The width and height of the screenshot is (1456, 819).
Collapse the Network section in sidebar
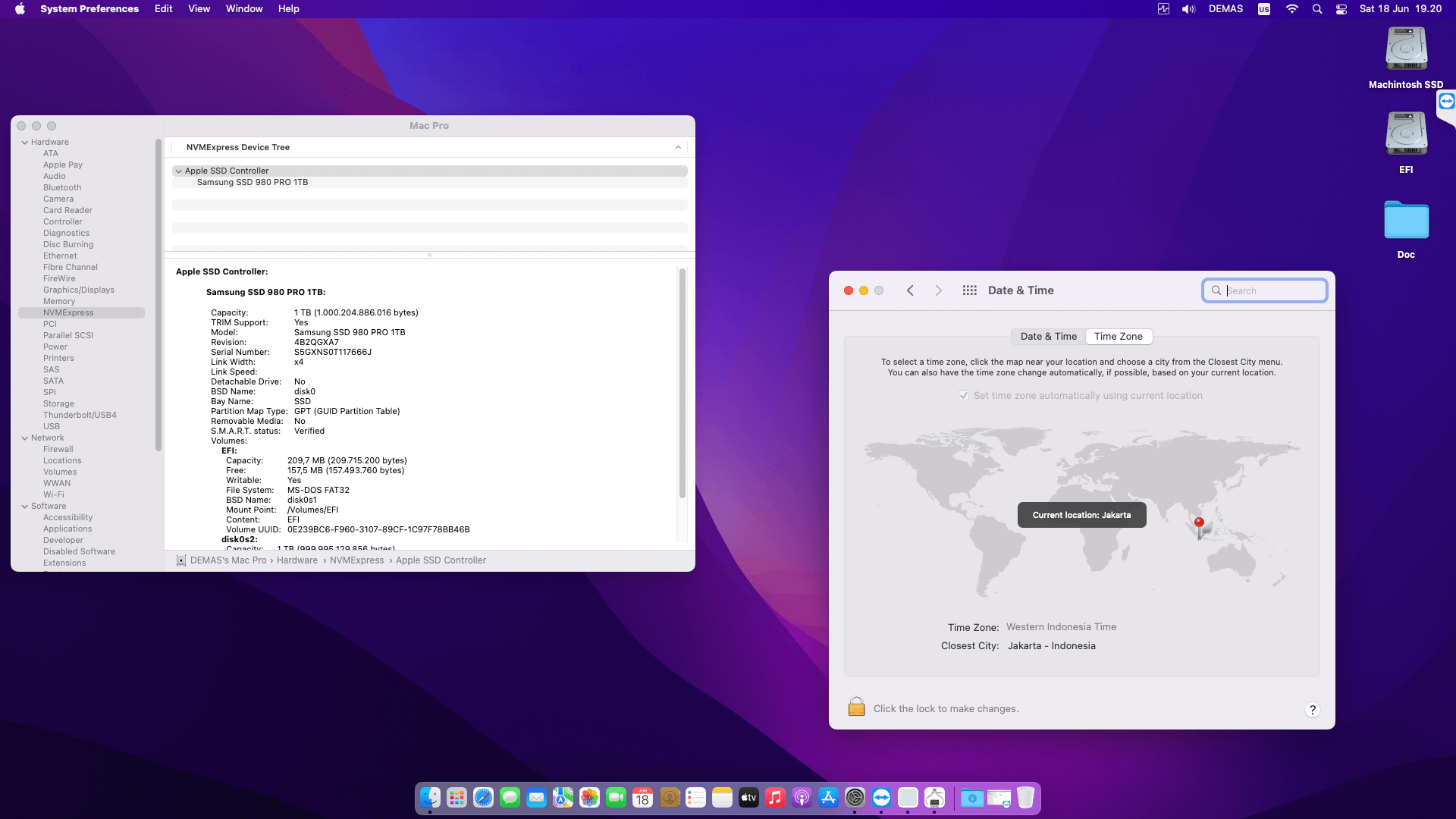tap(25, 438)
